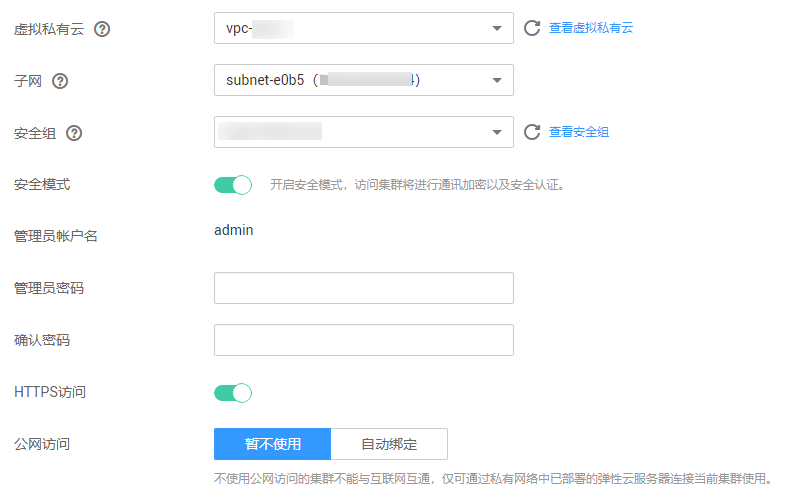Focus the 确认密码 input field
This screenshot has width=787, height=495.
coord(364,340)
